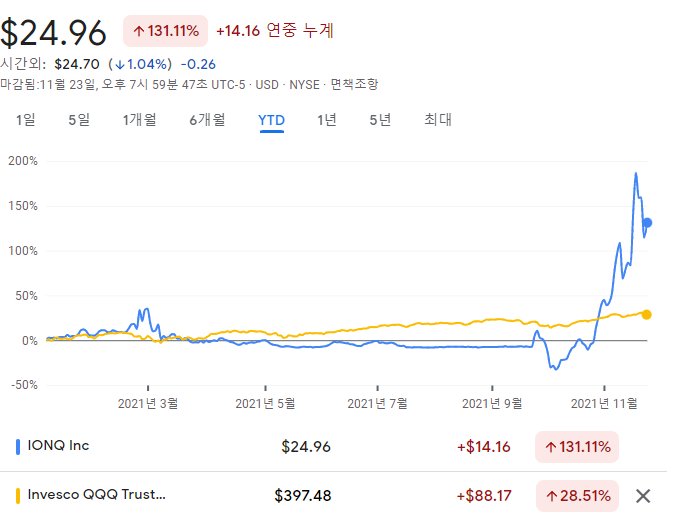The height and width of the screenshot is (517, 675).
Task: Click the QQQ price $397.48
Action: (303, 496)
